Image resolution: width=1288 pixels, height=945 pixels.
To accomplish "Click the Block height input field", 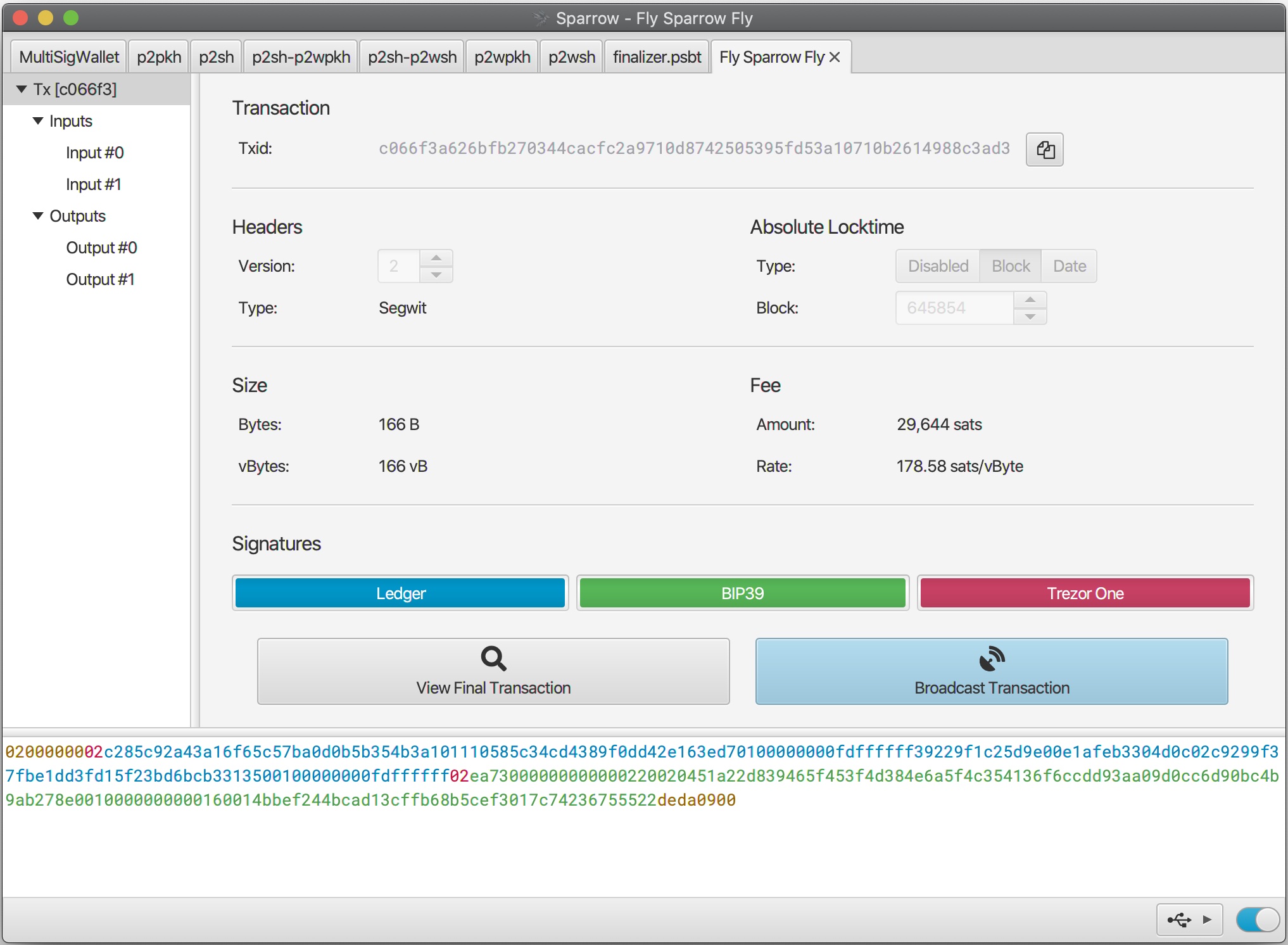I will 954,308.
